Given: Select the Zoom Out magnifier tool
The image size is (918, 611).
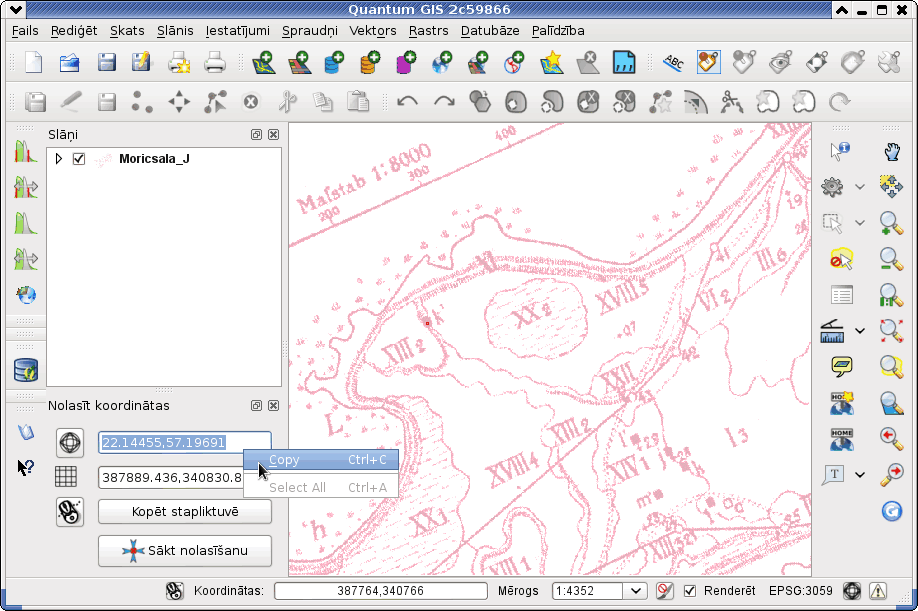Looking at the screenshot, I should [891, 259].
